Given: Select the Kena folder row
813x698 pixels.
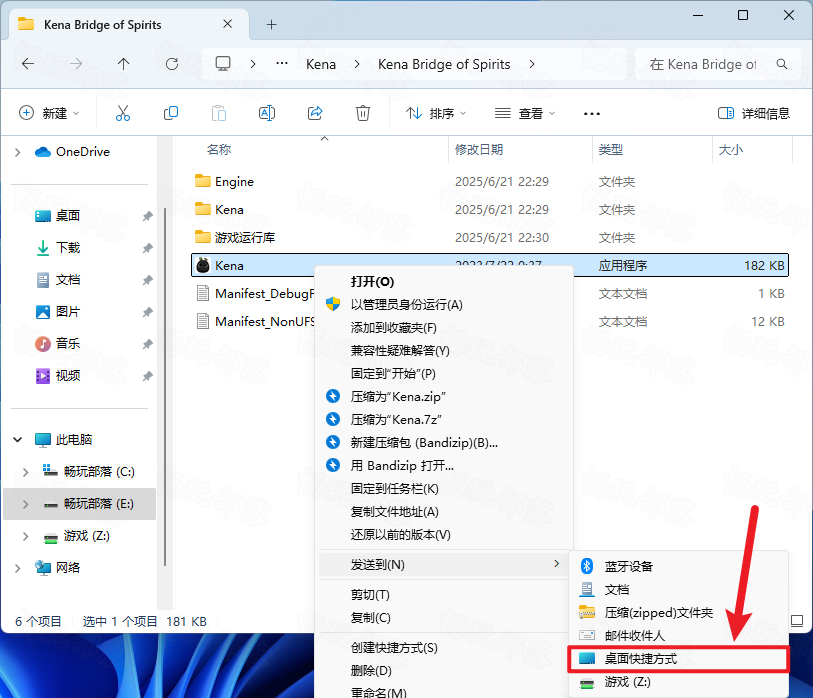Looking at the screenshot, I should [x=490, y=210].
